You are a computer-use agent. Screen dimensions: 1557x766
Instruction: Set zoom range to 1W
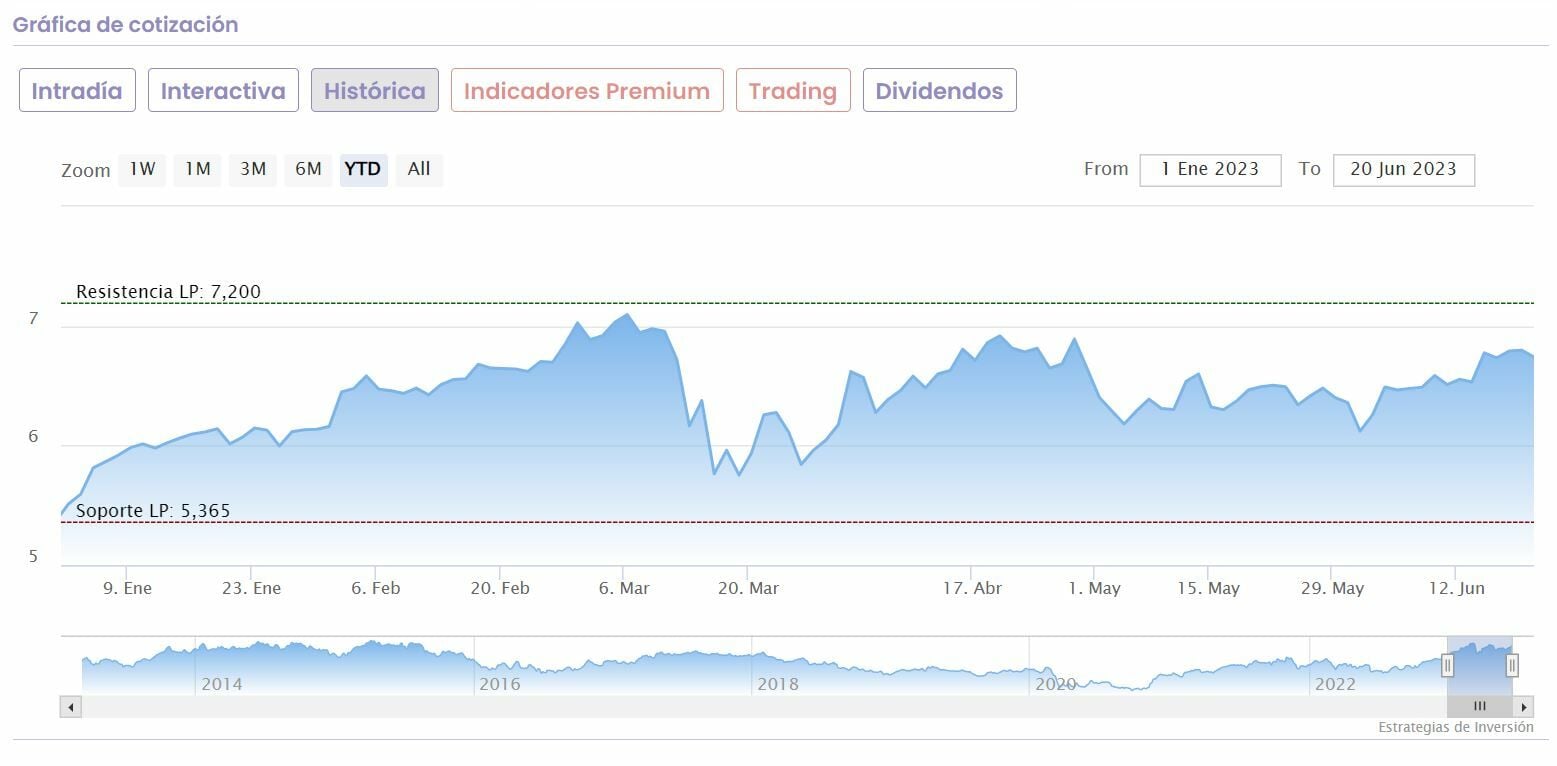tap(143, 169)
